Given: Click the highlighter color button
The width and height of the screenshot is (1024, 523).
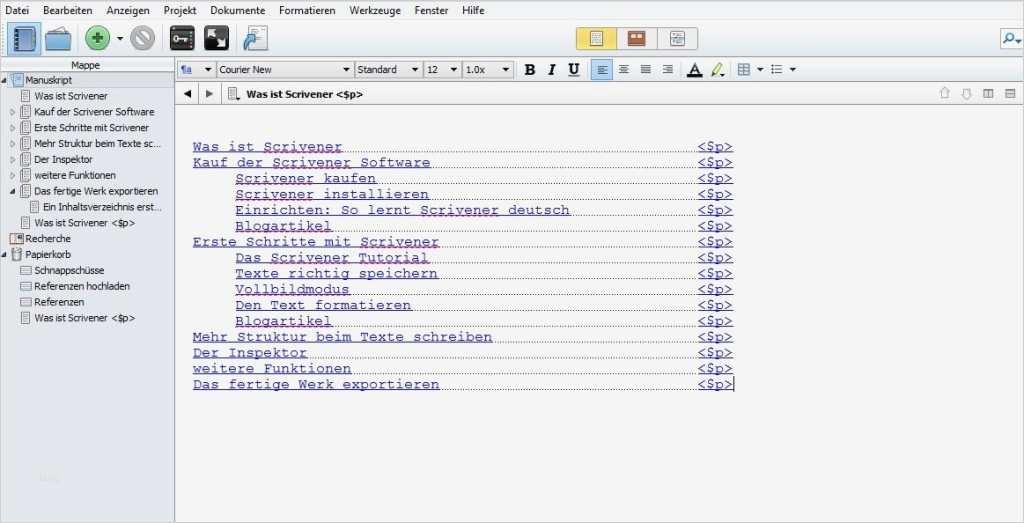Looking at the screenshot, I should (x=717, y=69).
